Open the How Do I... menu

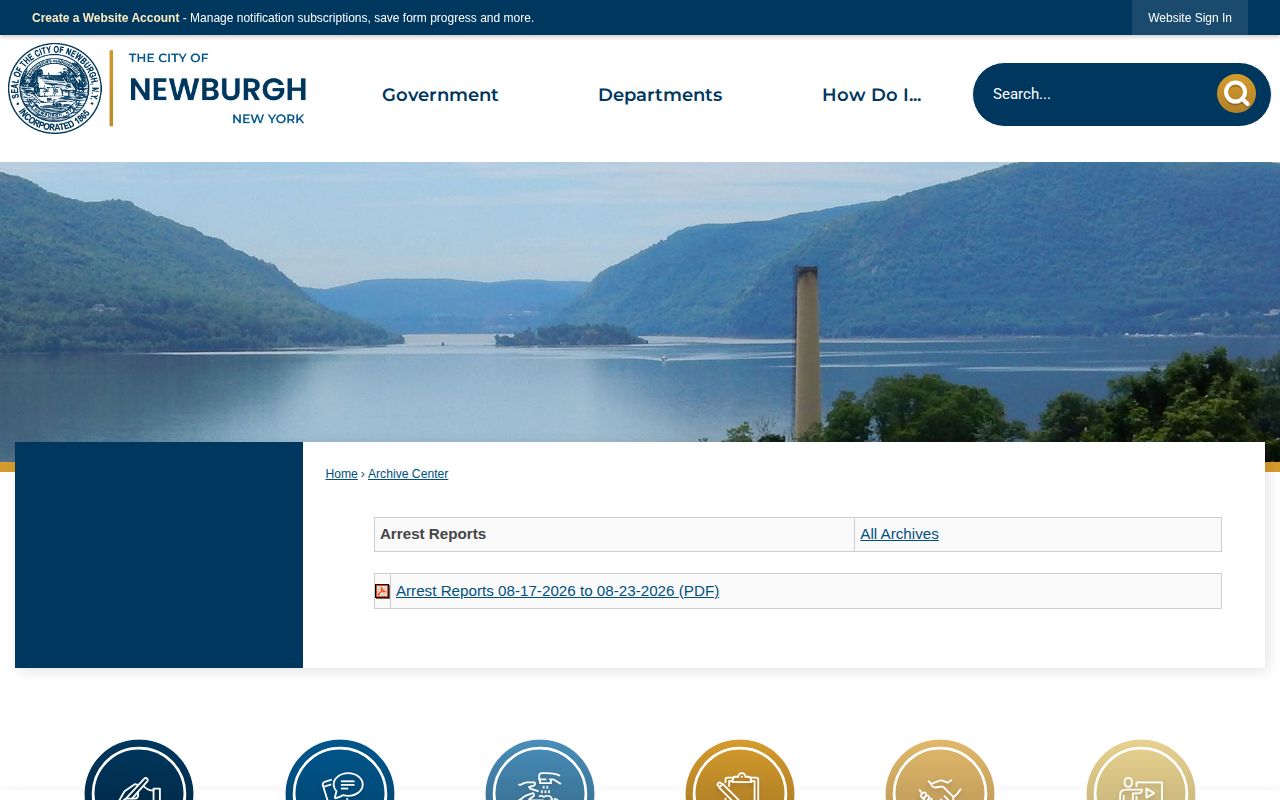(871, 95)
